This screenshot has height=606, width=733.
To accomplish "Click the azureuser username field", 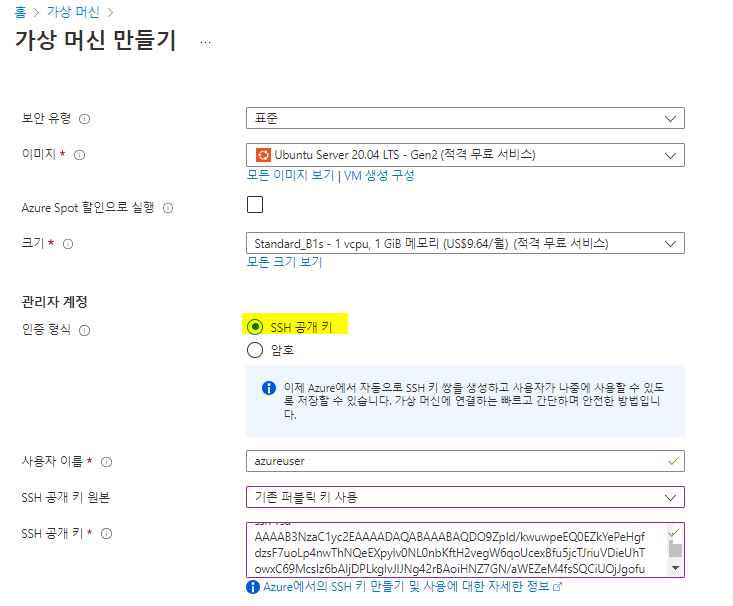I will pyautogui.click(x=465, y=461).
